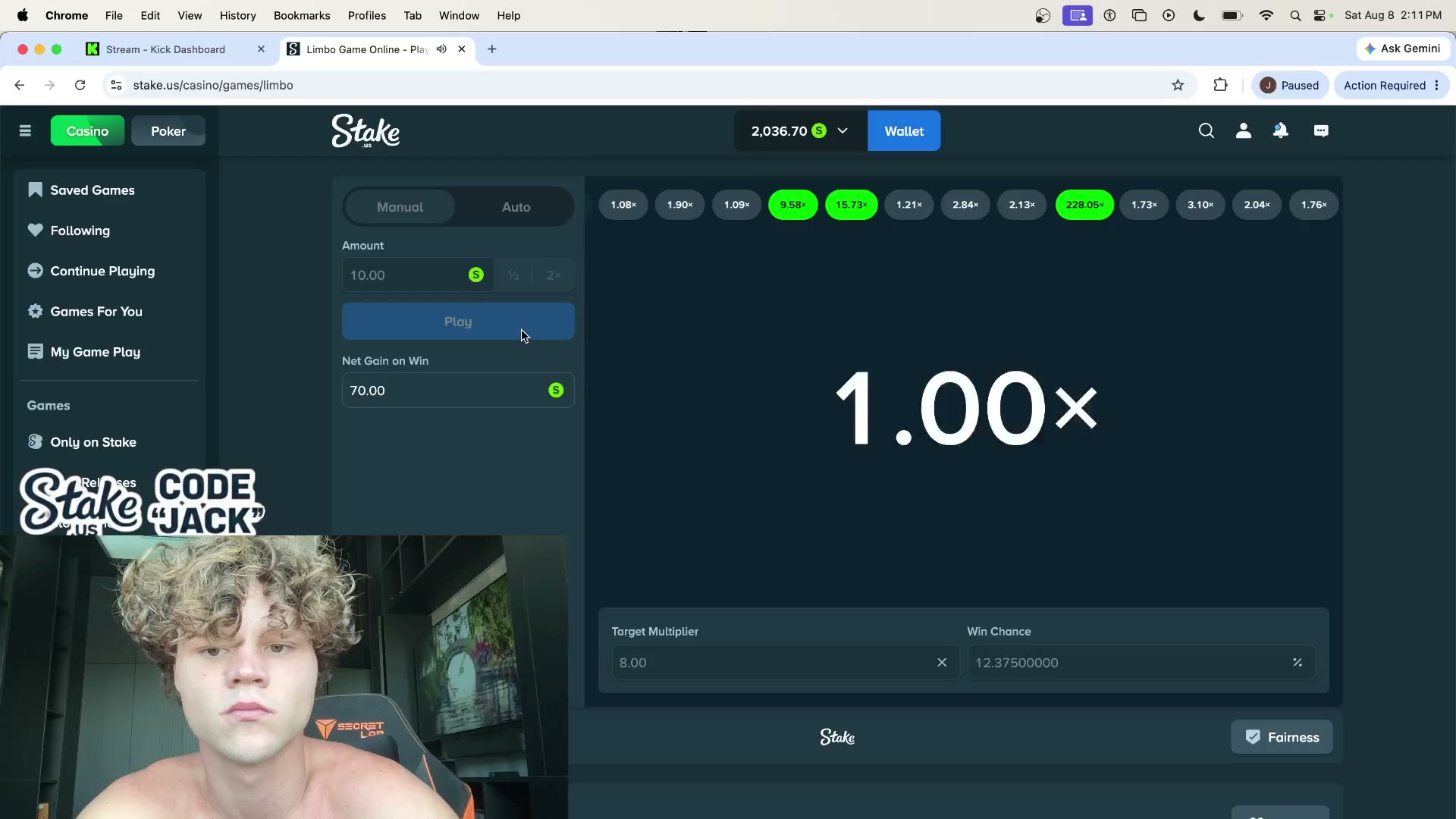
Task: Open the Profiles menu
Action: (367, 15)
